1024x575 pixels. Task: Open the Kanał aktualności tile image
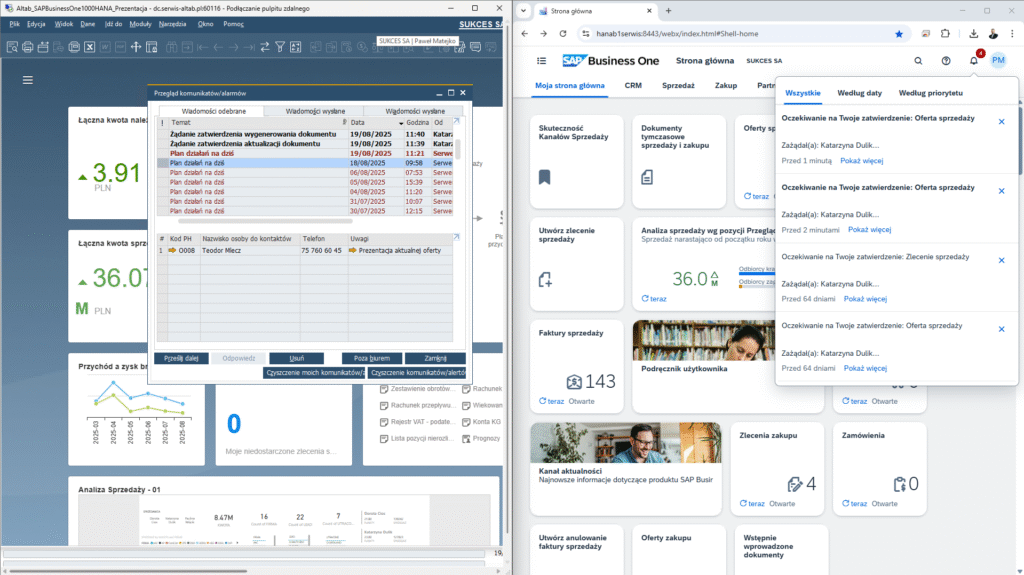[x=626, y=442]
